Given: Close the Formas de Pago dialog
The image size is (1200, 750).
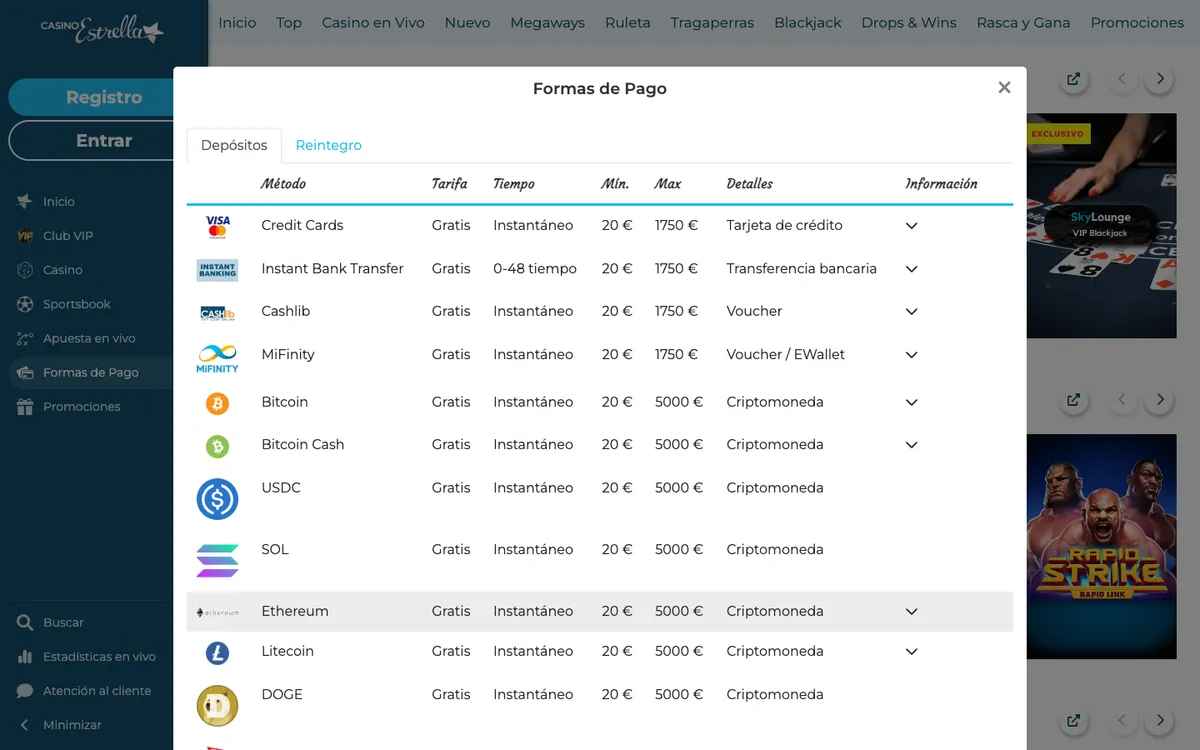Looking at the screenshot, I should pos(1004,88).
